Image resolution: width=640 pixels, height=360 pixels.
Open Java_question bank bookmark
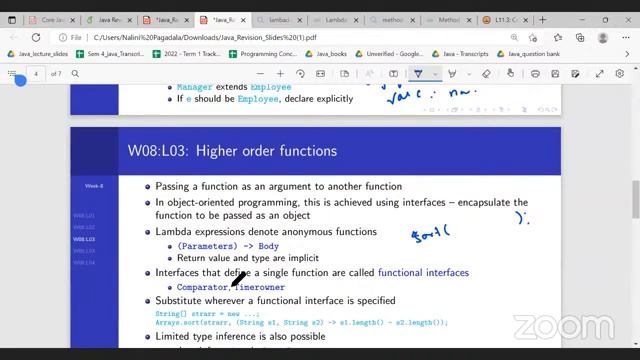point(528,54)
